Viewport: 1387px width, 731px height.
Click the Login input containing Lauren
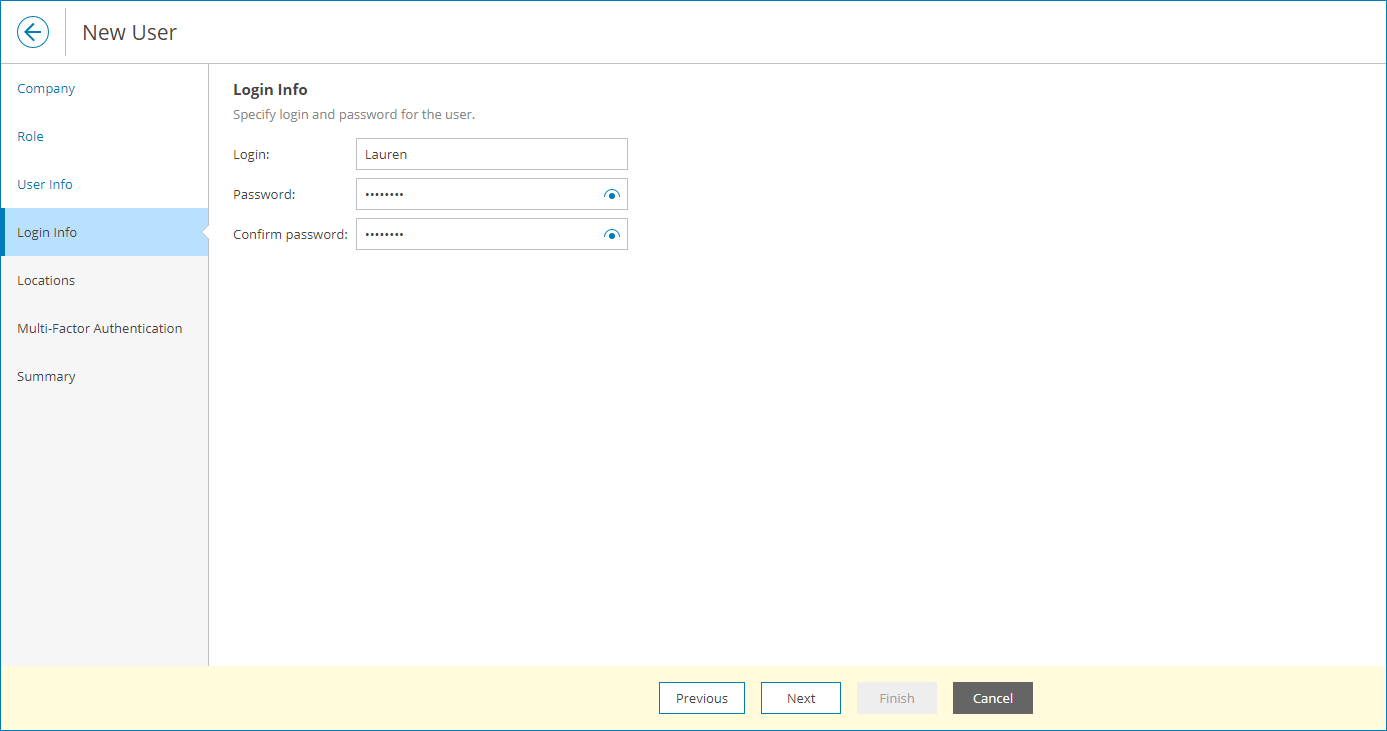coord(492,154)
